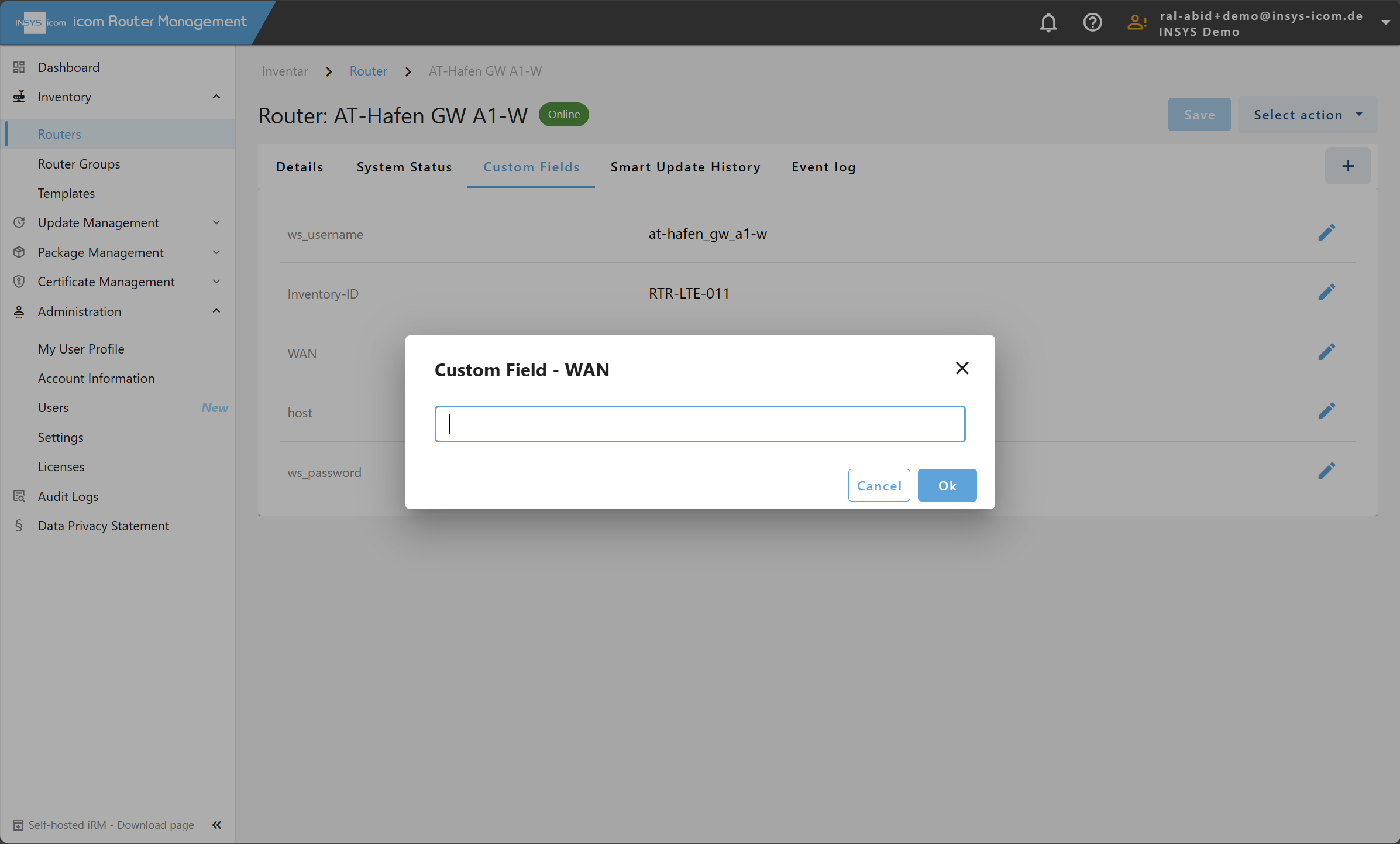Edit the host custom field

1326,411
